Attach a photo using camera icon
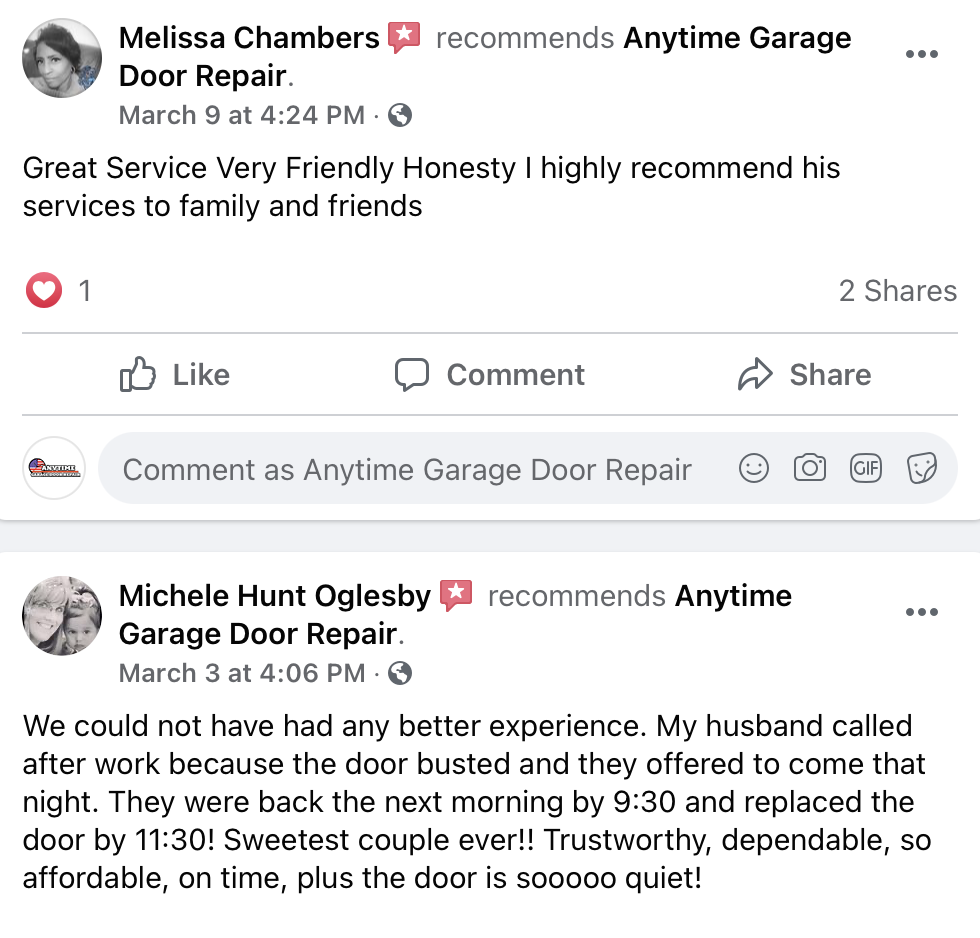980x938 pixels. pos(810,468)
